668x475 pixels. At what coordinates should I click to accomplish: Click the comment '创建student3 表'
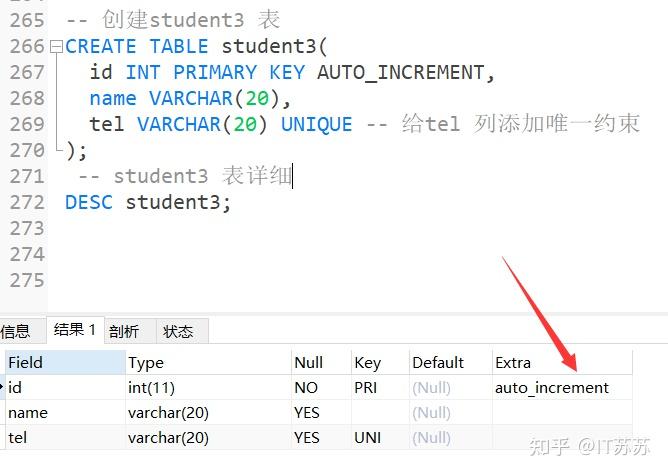(x=191, y=20)
